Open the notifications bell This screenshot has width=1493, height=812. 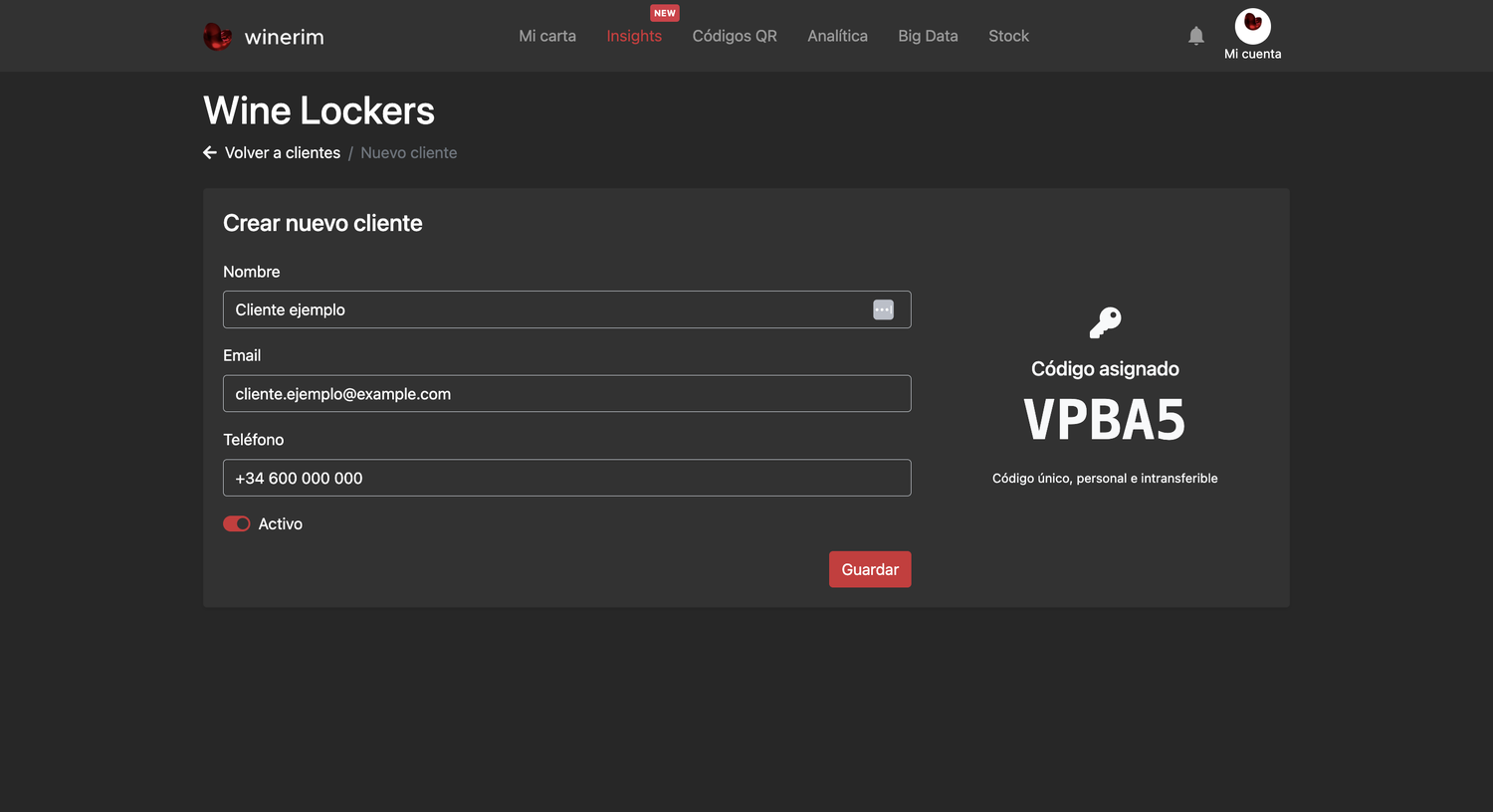tap(1196, 36)
